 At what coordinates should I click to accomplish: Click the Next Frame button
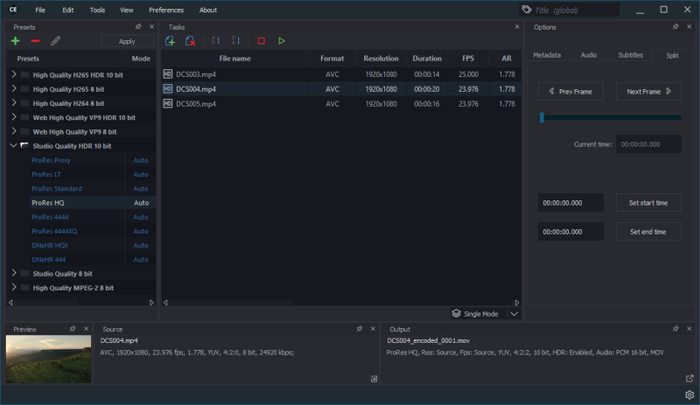(648, 91)
